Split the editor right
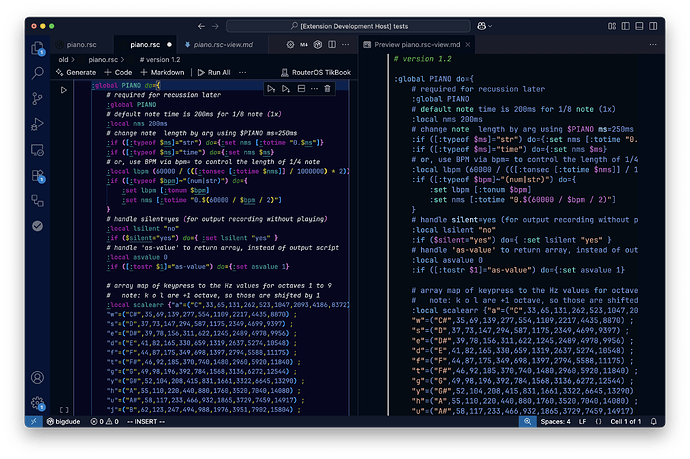The height and width of the screenshot is (459, 690). [x=332, y=44]
